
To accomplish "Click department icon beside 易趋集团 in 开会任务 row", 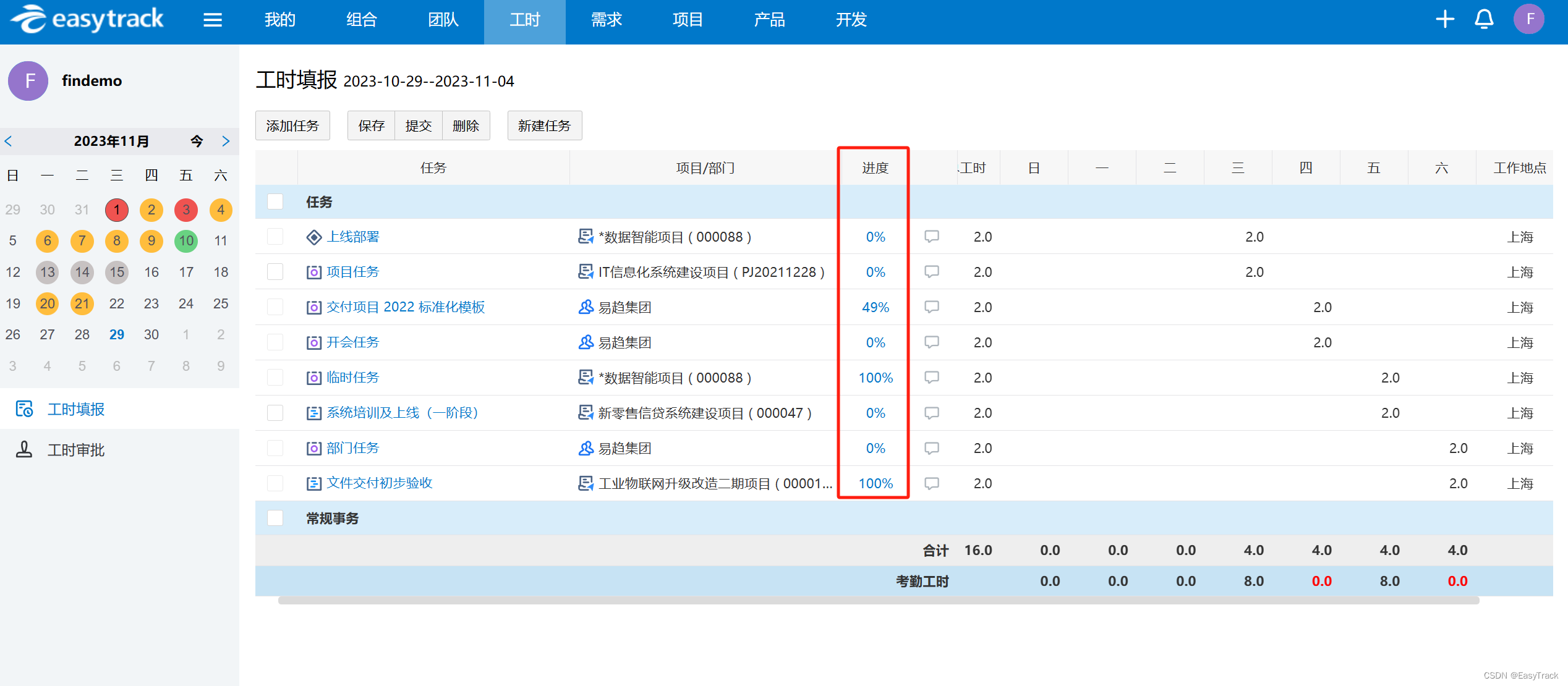I will (586, 342).
